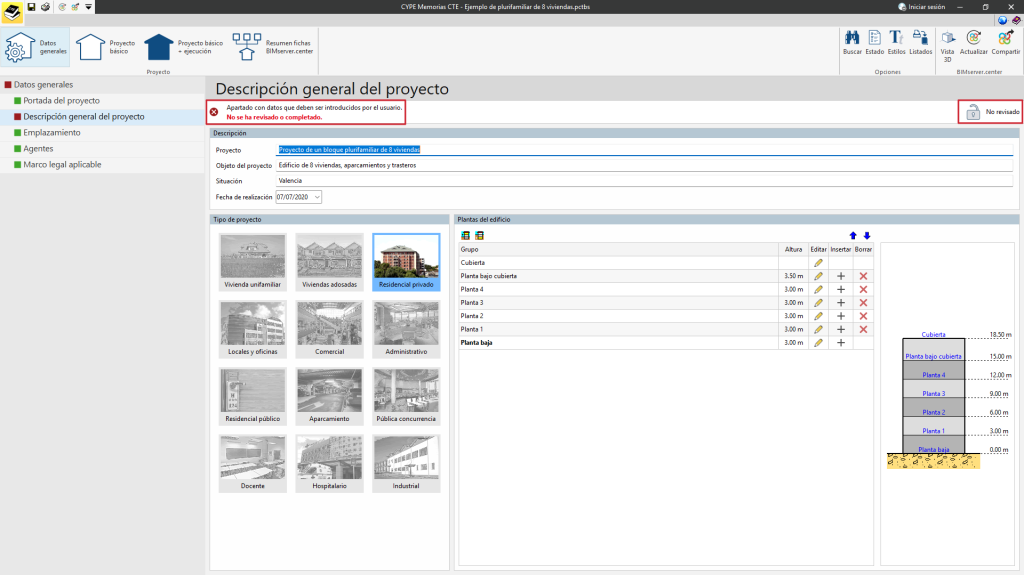The image size is (1024, 575).
Task: Open Marco legal aplicable in sidebar
Action: (62, 165)
